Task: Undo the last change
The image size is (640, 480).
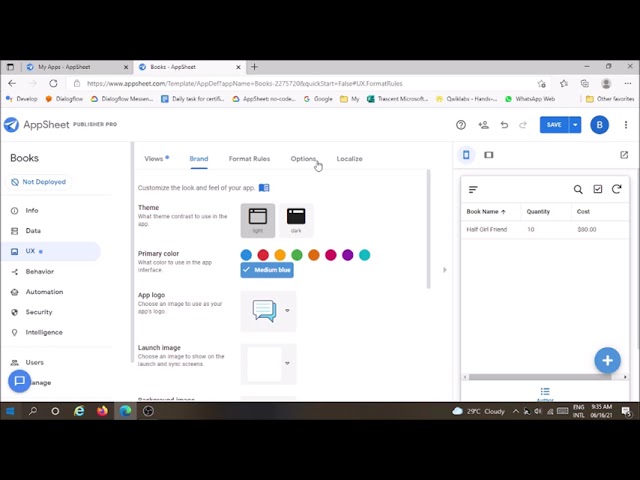Action: click(504, 125)
